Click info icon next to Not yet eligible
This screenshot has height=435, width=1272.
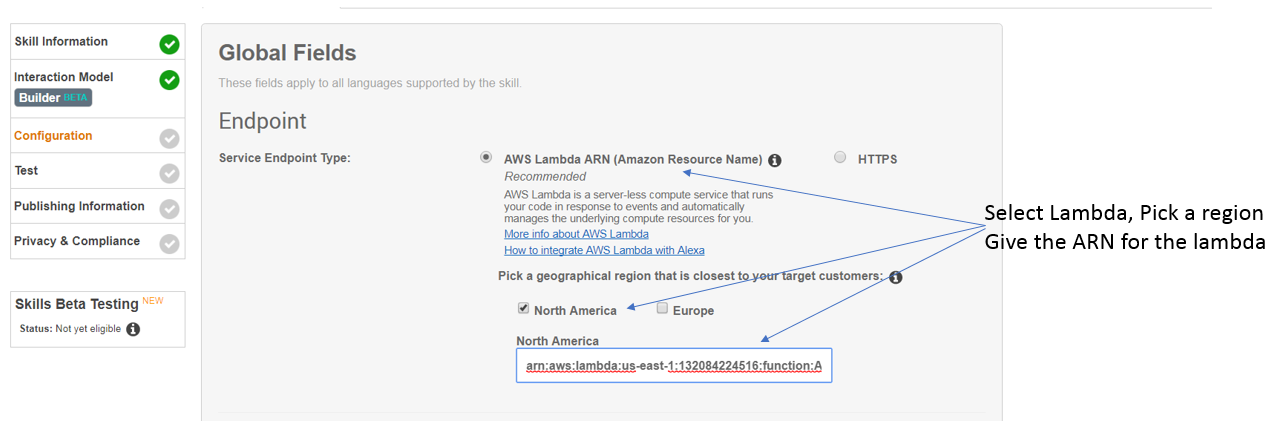point(133,329)
